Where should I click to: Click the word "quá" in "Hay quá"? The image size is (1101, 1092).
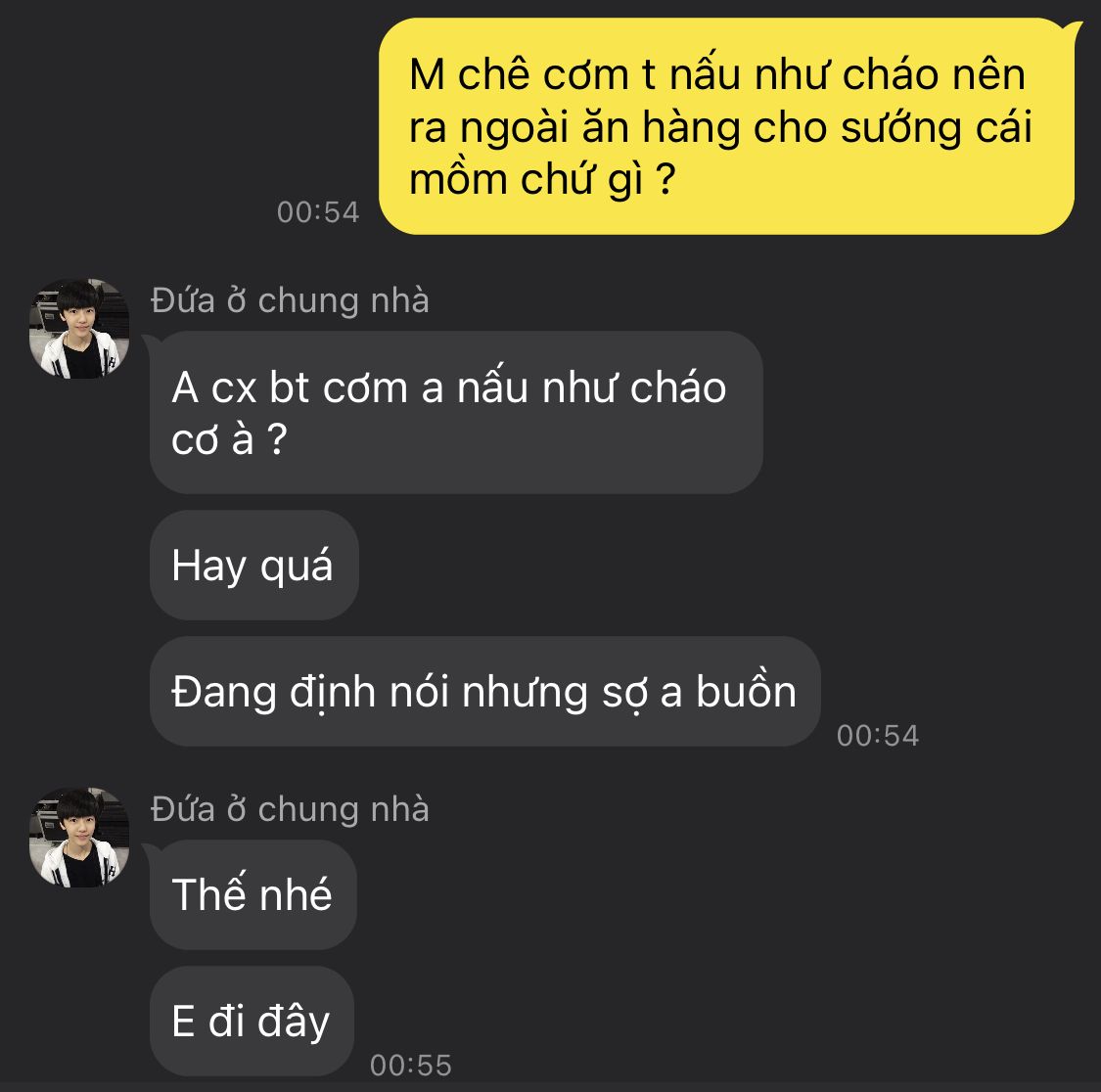click(x=297, y=567)
